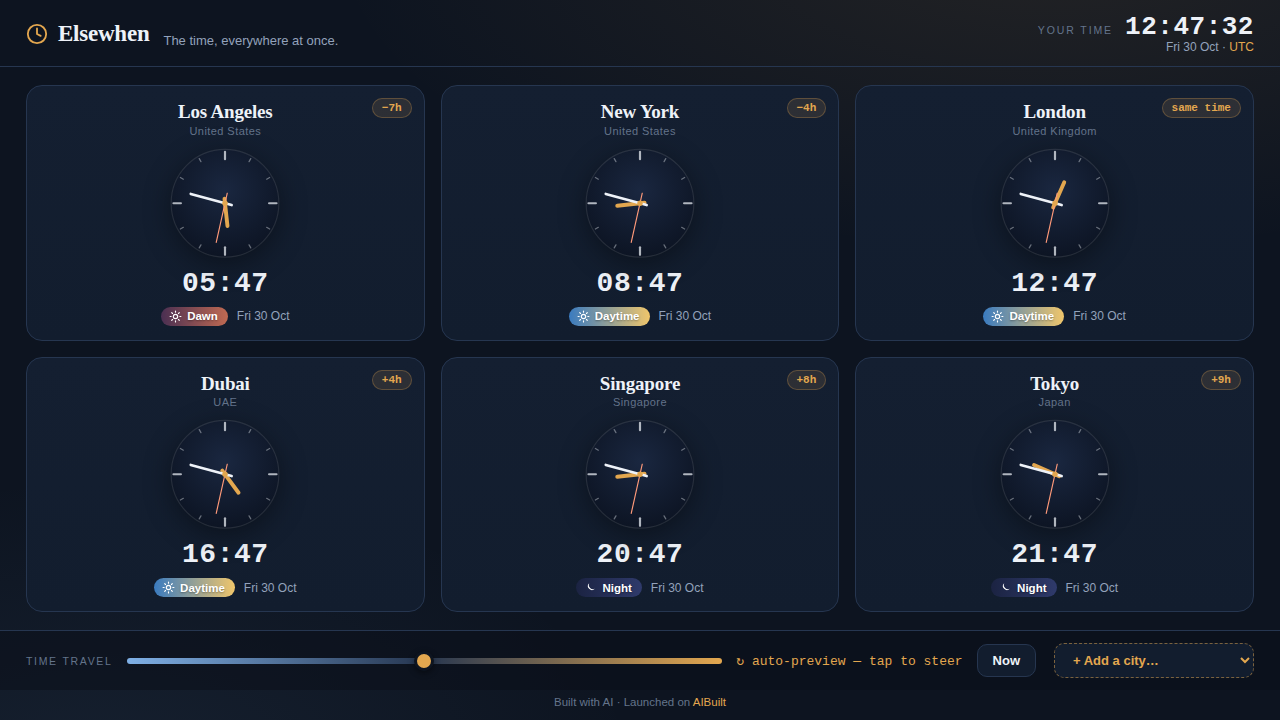
Task: Click the 20:47 digital time
Action: [640, 554]
